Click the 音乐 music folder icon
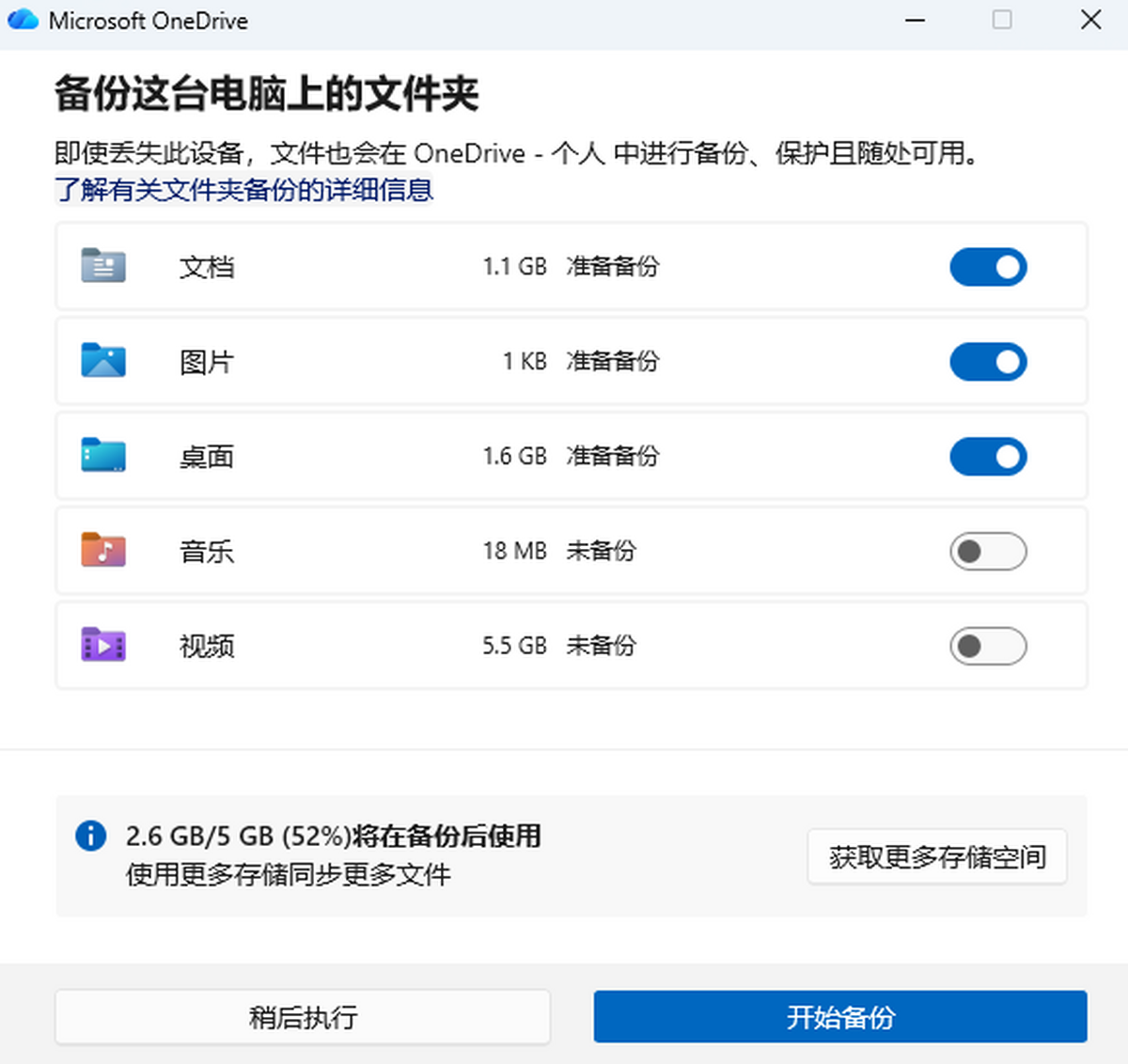The height and width of the screenshot is (1064, 1128). [x=103, y=551]
